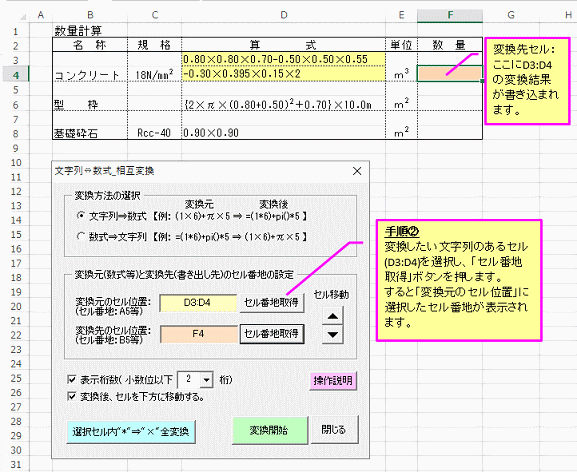Click the 18N/mm² cell
Viewport: 577px width, 472px height.
[155, 74]
